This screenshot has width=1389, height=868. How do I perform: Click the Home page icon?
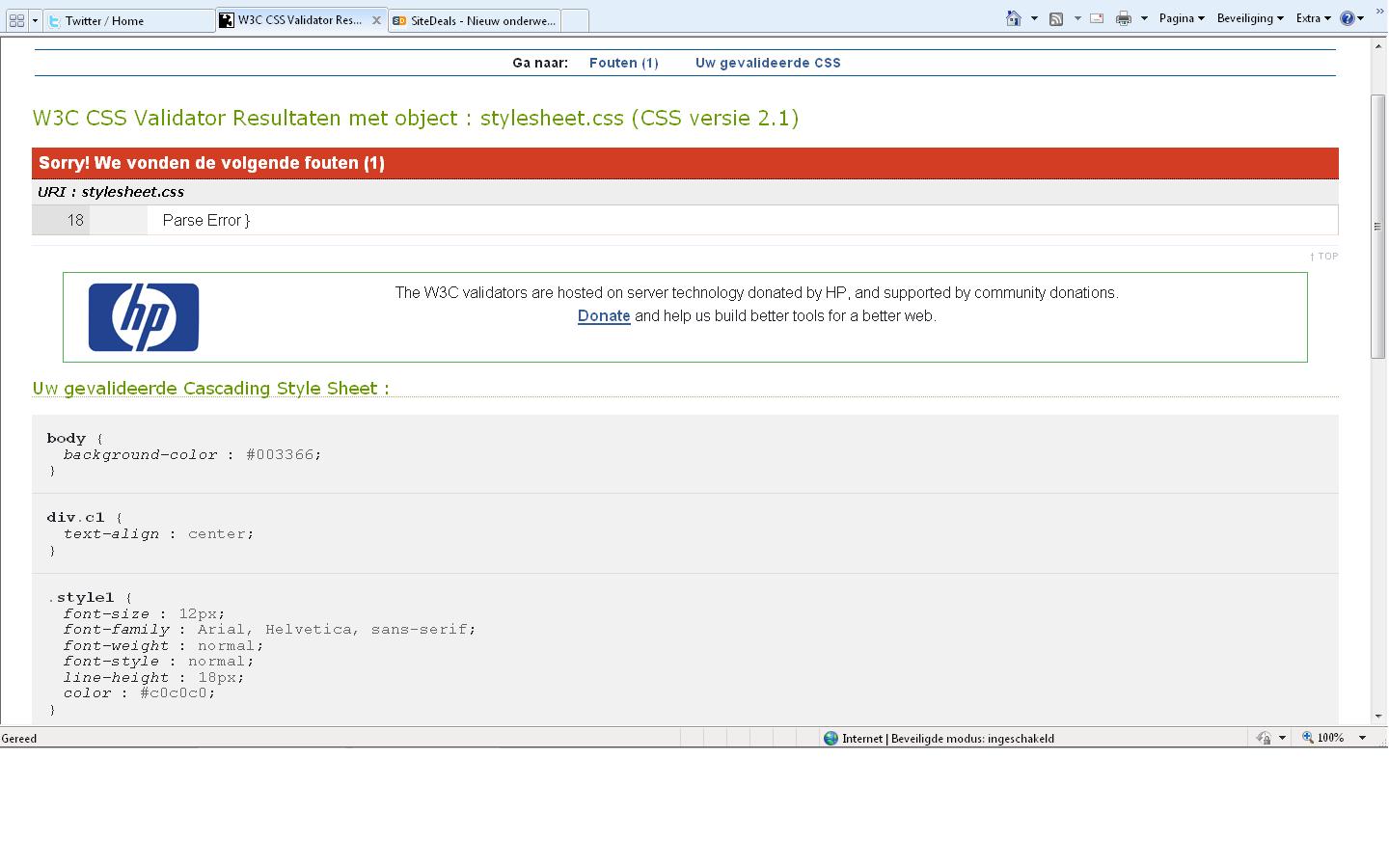click(x=1013, y=18)
